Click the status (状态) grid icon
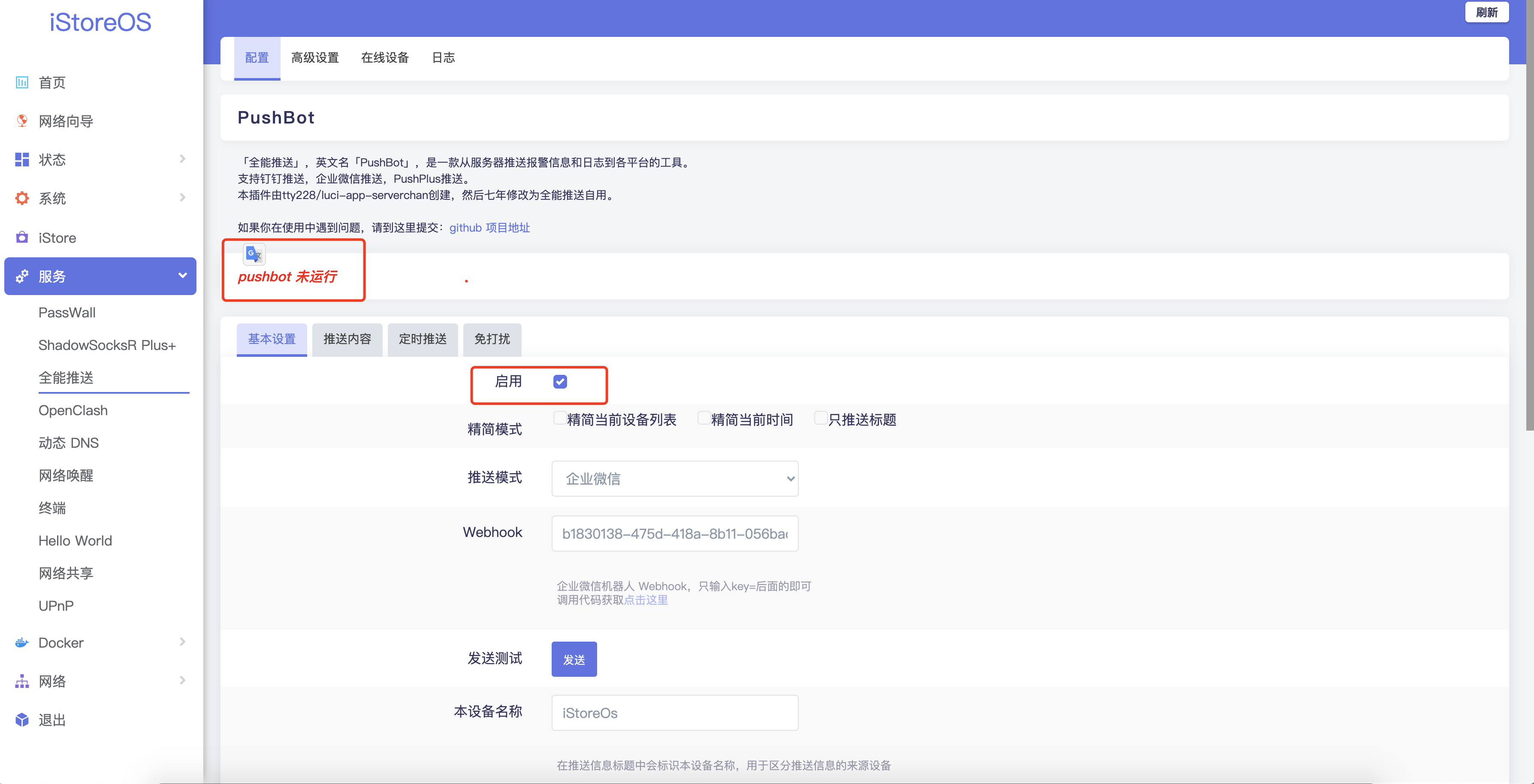 (22, 160)
